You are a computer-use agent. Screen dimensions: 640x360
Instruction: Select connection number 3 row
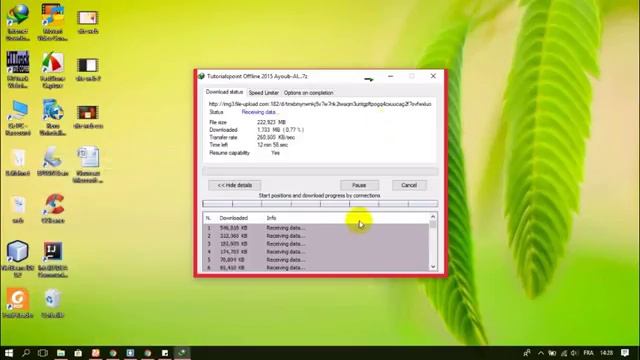point(316,244)
